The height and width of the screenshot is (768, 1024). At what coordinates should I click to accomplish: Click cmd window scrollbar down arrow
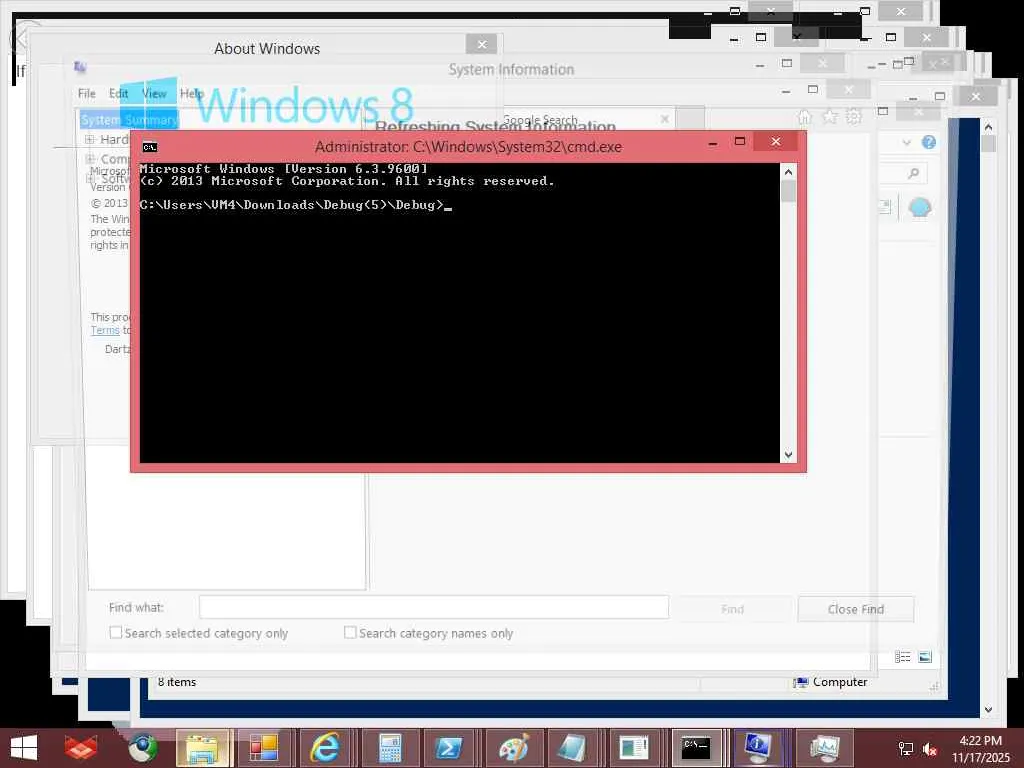[788, 455]
